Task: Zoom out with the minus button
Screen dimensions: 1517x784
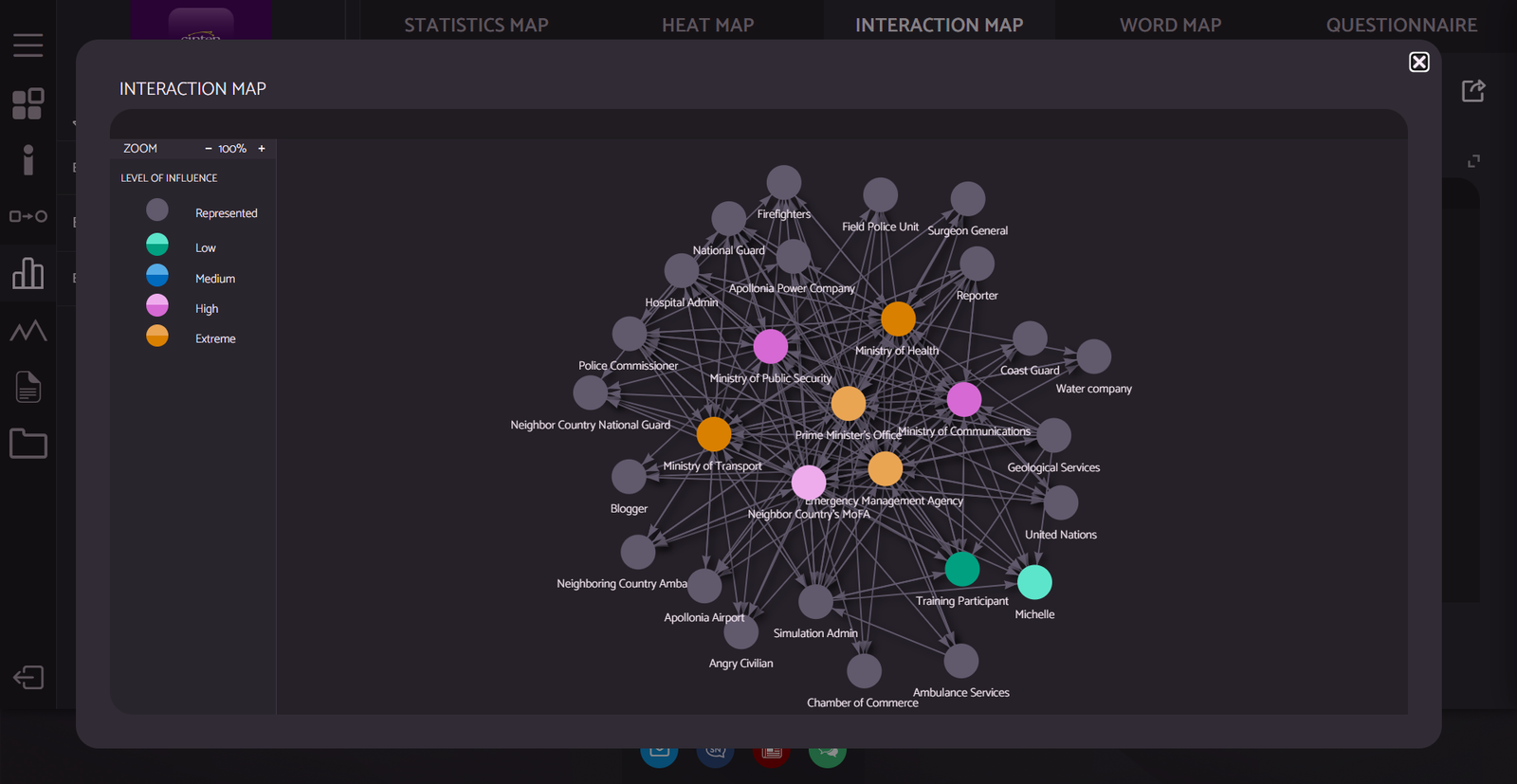Action: [209, 149]
